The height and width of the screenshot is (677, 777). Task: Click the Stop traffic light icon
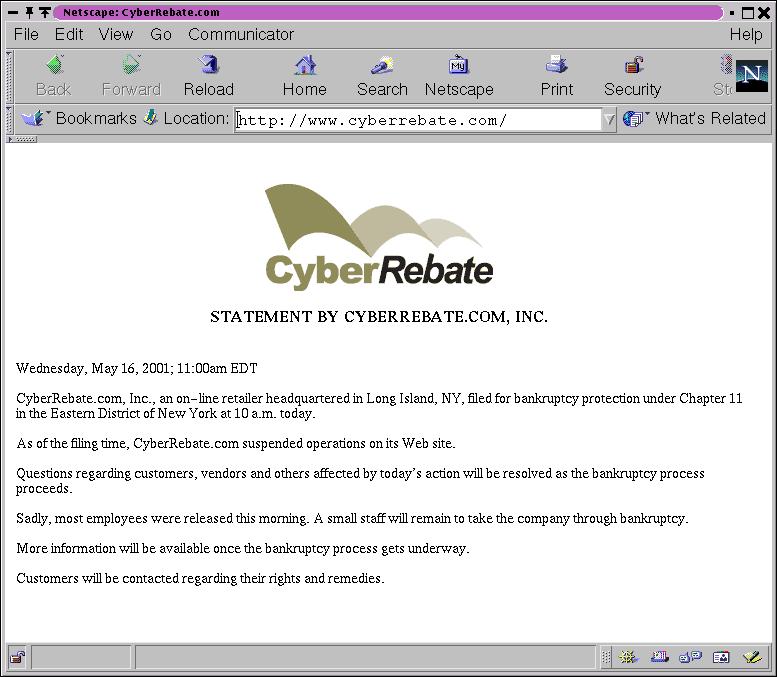[x=726, y=65]
